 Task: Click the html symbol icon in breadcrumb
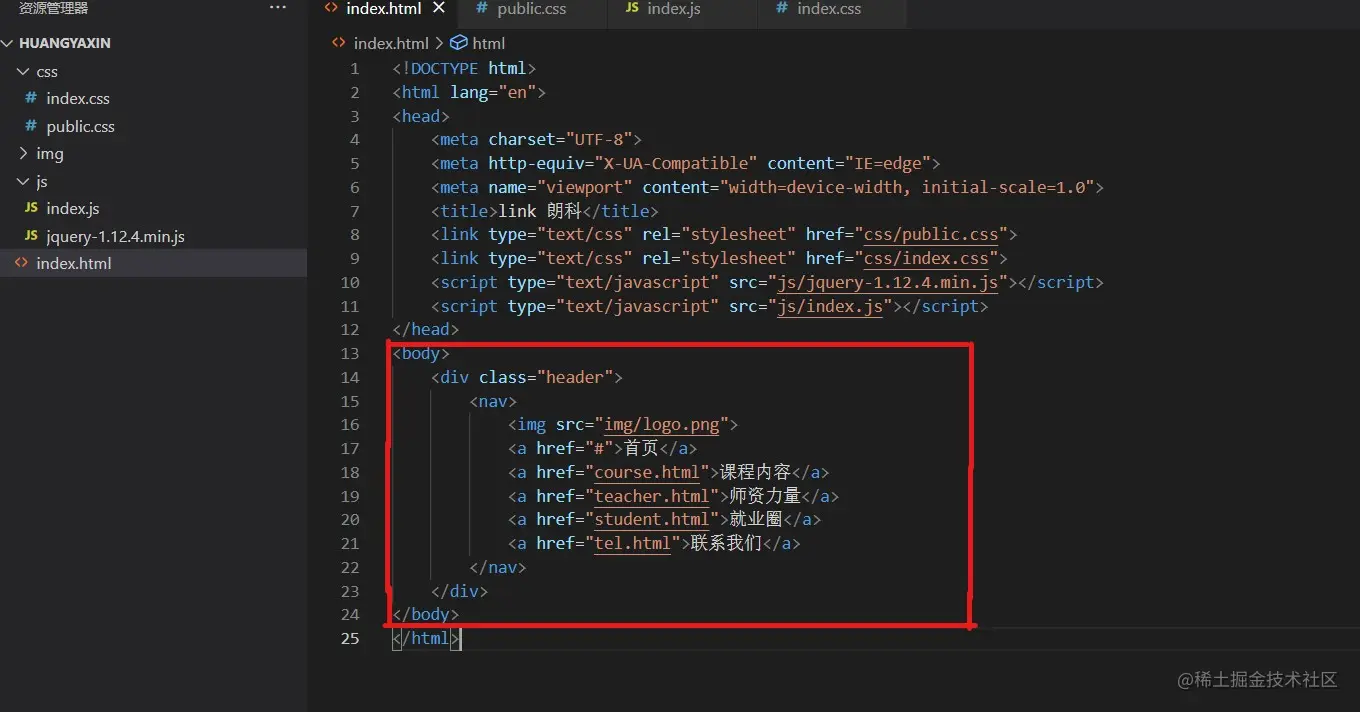click(460, 43)
